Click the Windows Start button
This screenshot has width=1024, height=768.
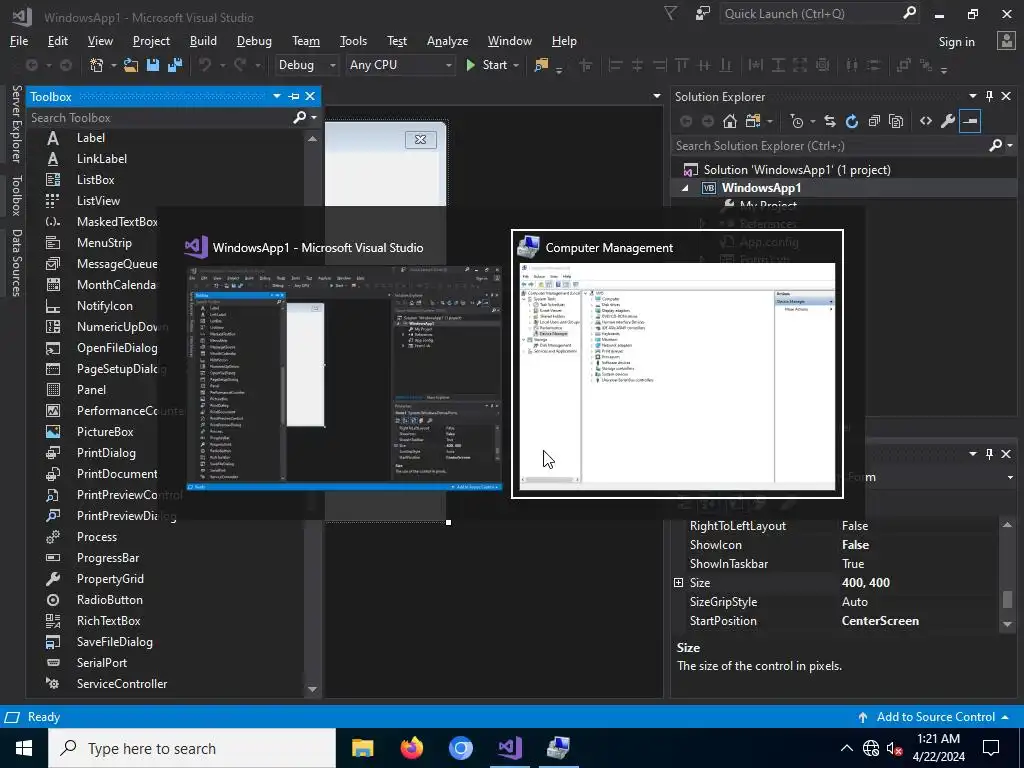point(24,748)
